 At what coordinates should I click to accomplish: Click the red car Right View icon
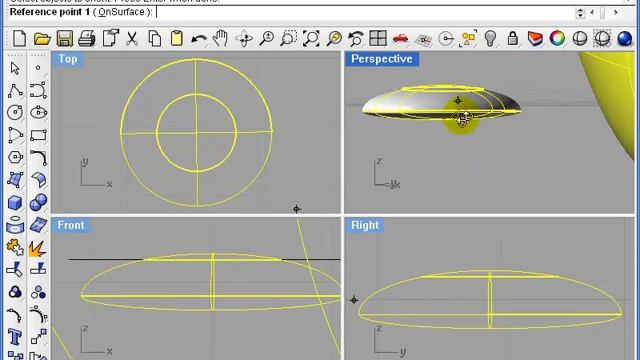400,39
